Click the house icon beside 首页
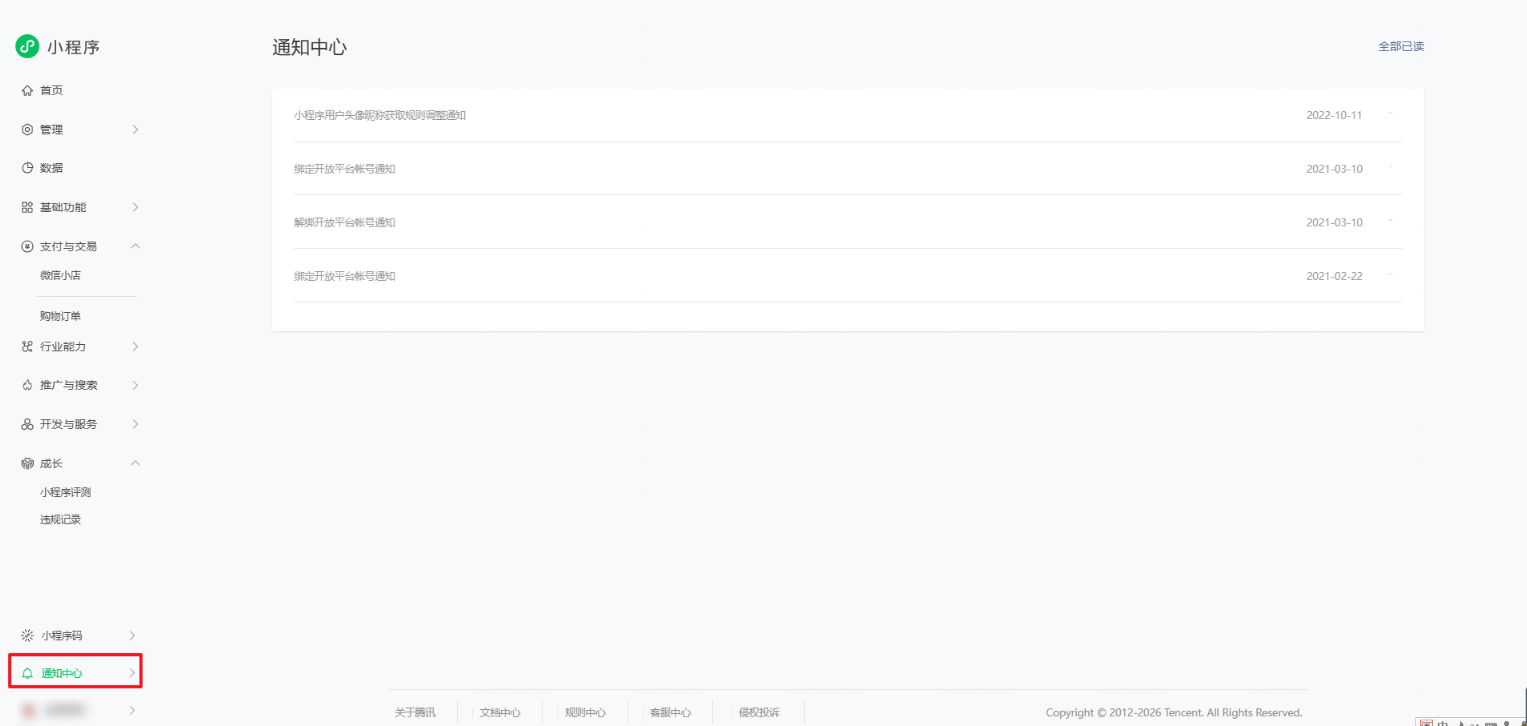This screenshot has height=726, width=1527. pyautogui.click(x=27, y=91)
